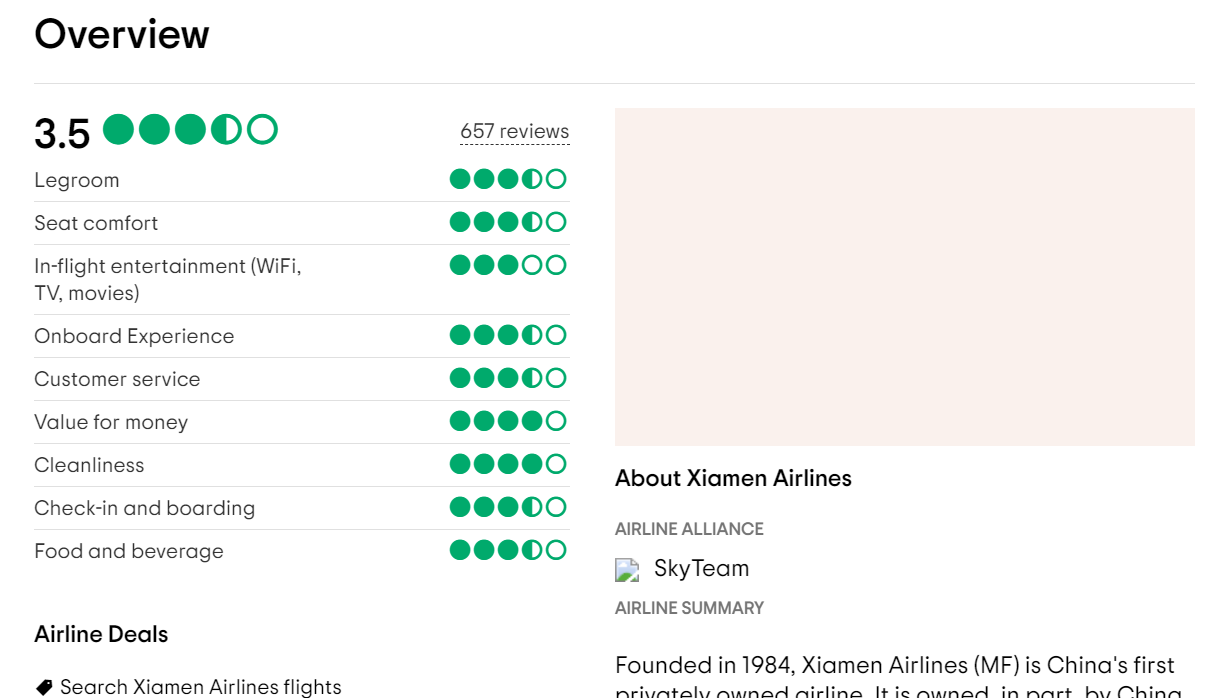Click the Value for money rating bubbles

(x=508, y=421)
